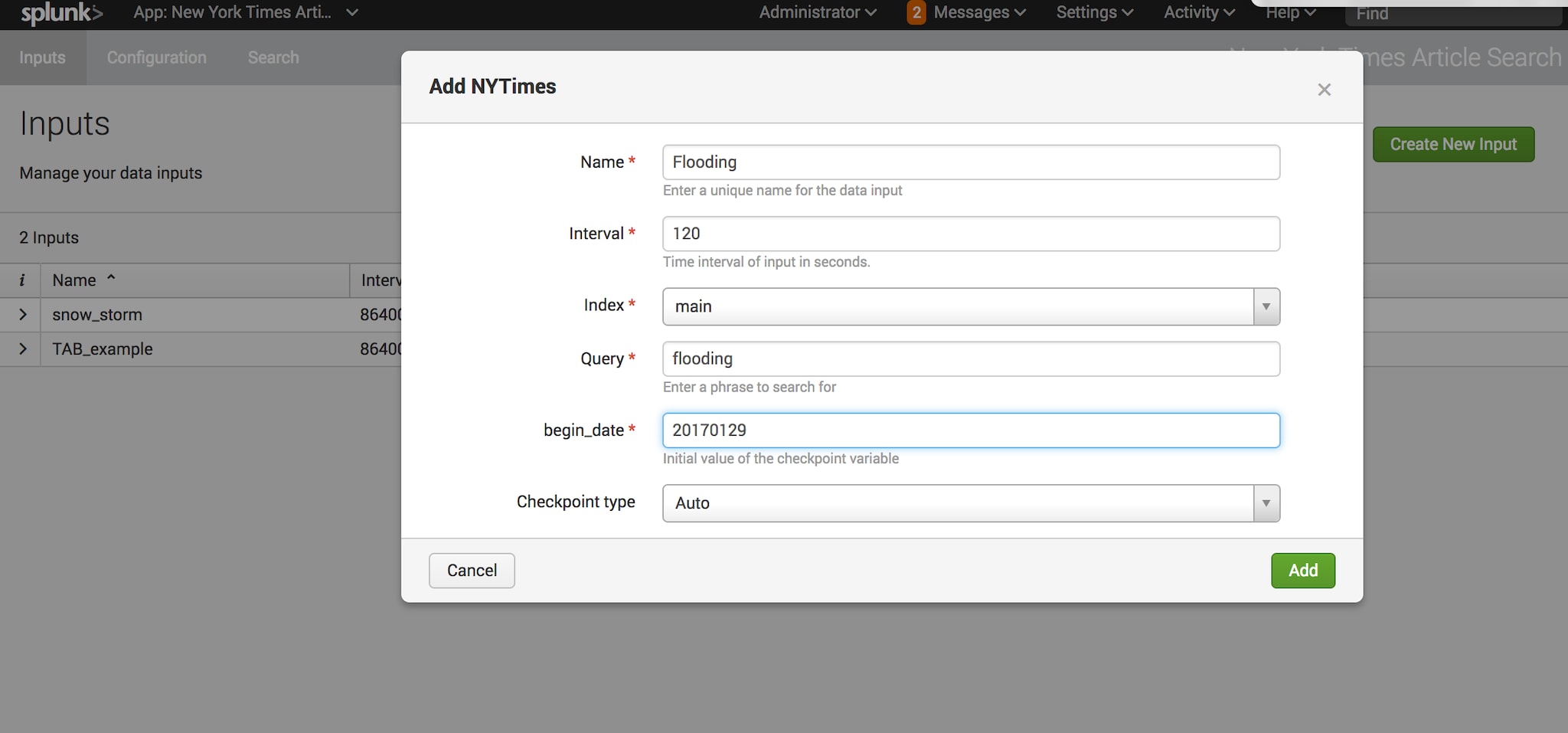Switch to the Configuration tab

(x=156, y=57)
